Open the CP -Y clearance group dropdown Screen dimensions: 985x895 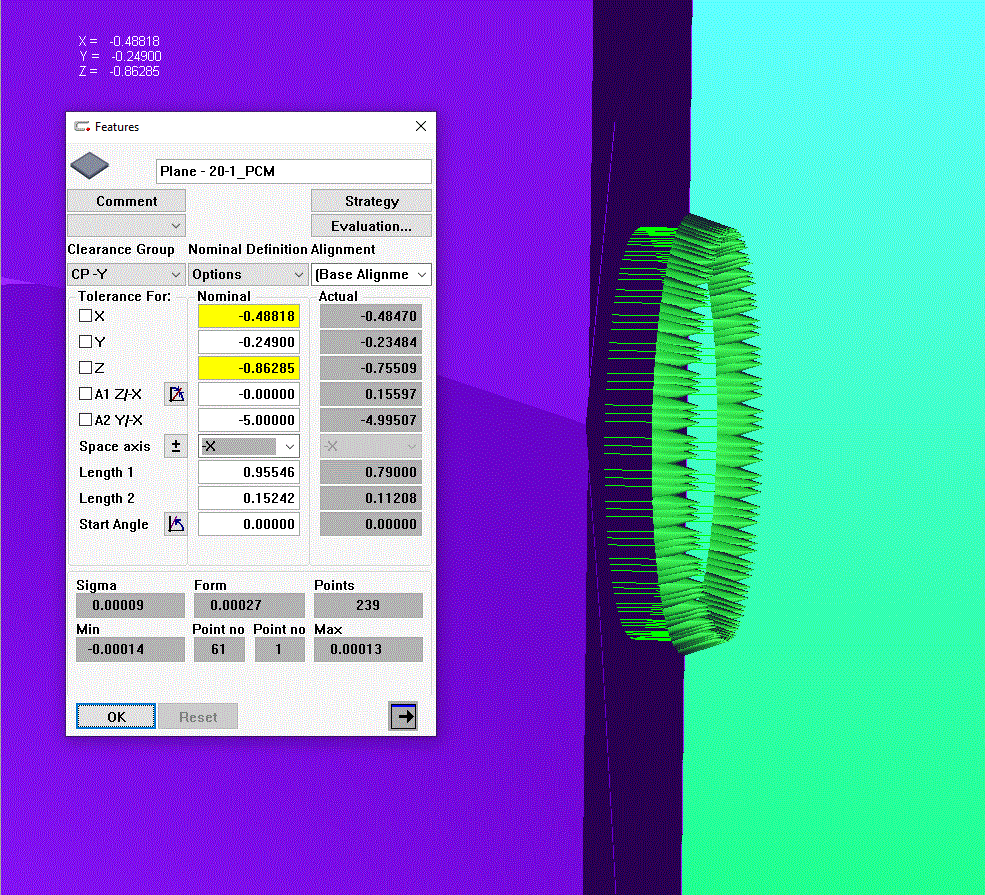[x=126, y=274]
